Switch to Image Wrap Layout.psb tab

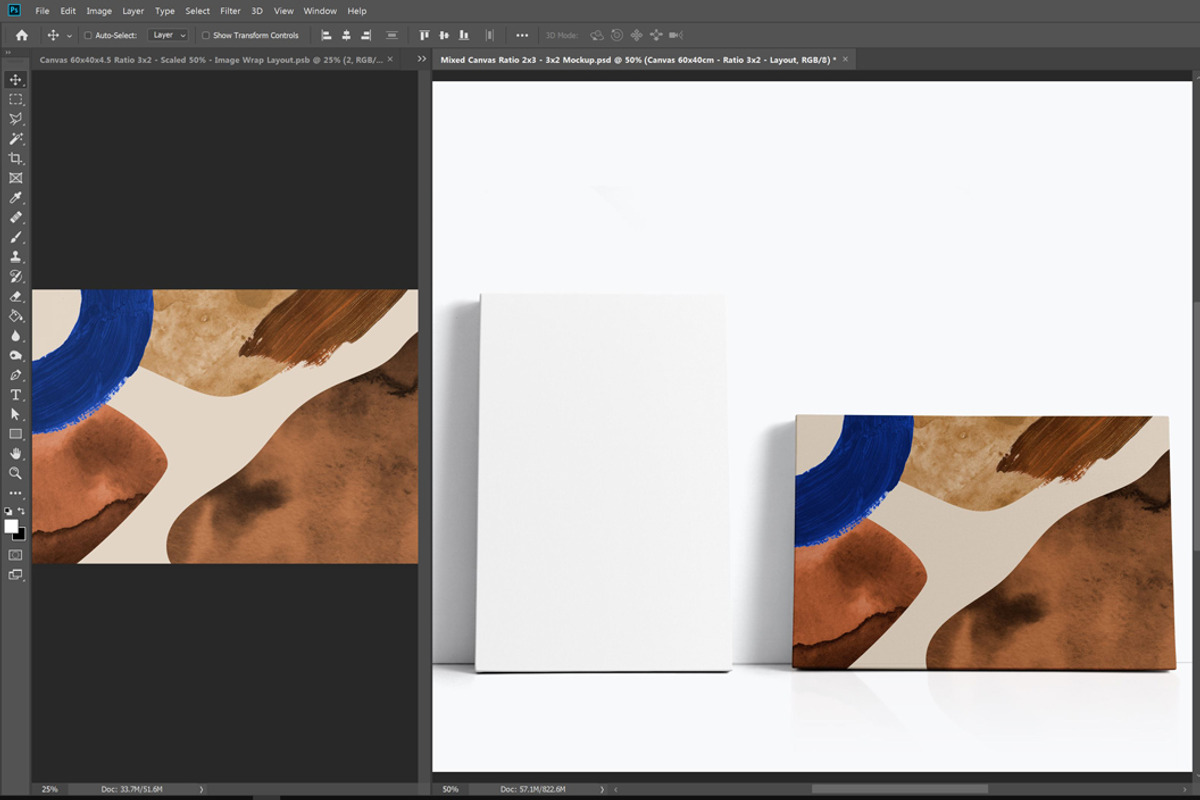(x=211, y=59)
